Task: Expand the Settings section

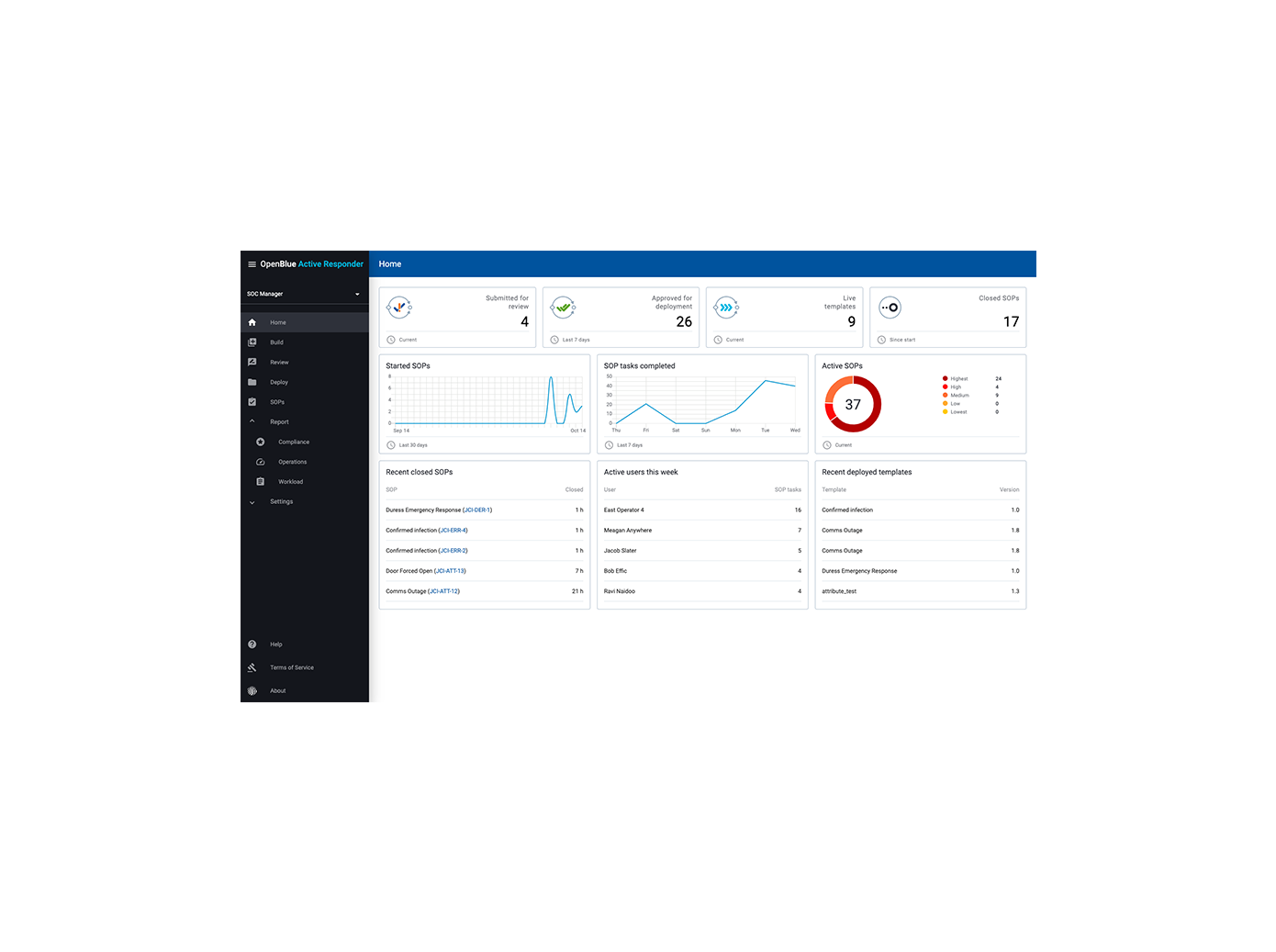Action: point(252,502)
